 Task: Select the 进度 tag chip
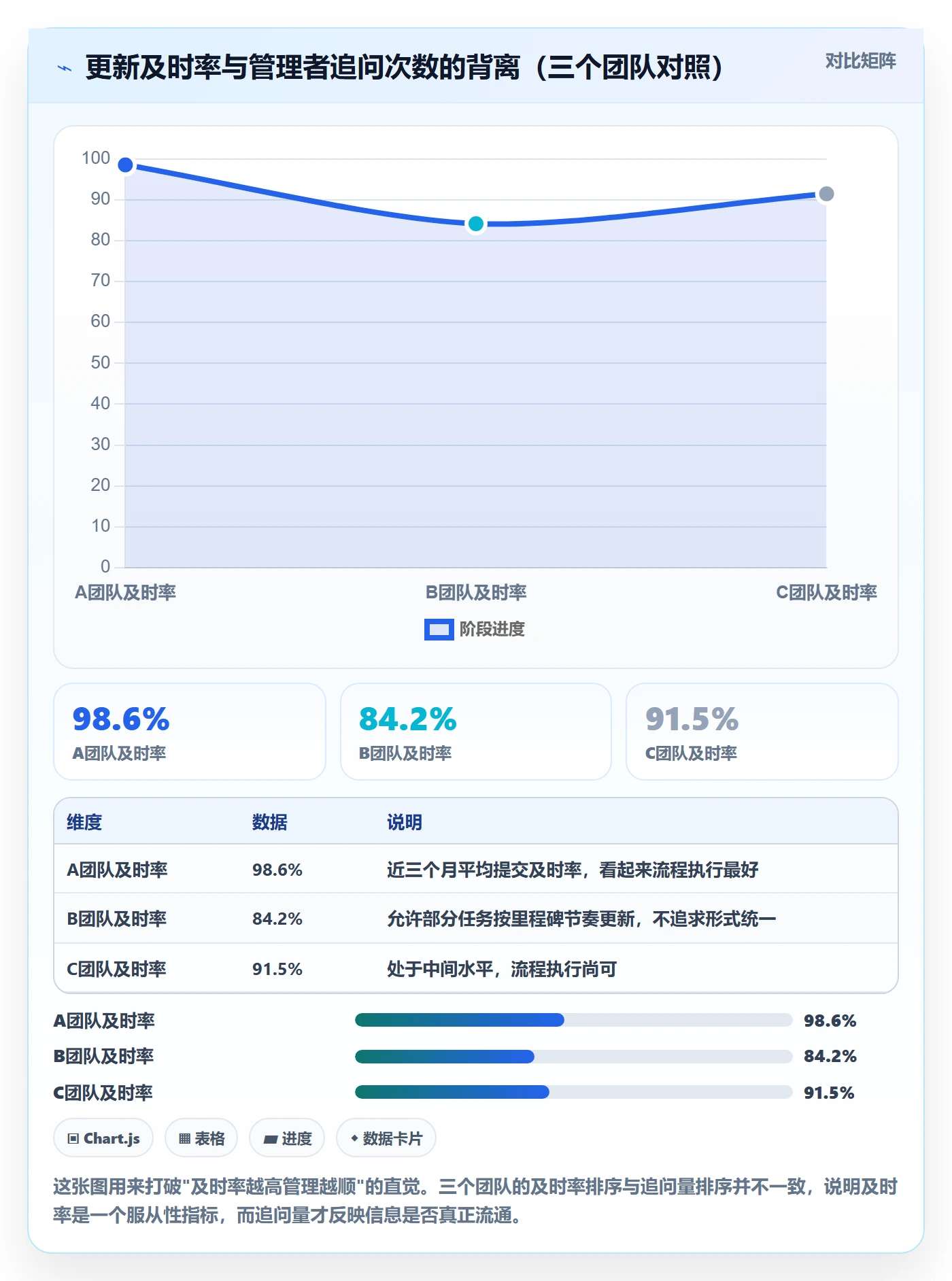(x=287, y=1138)
